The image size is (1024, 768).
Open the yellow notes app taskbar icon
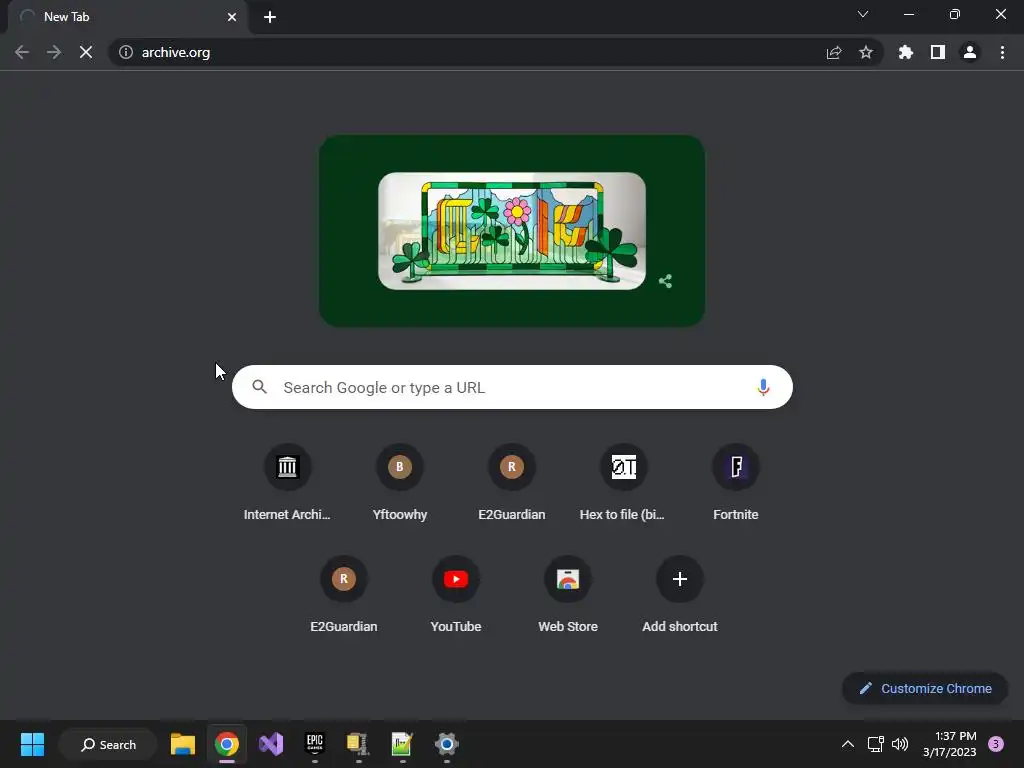coord(358,744)
